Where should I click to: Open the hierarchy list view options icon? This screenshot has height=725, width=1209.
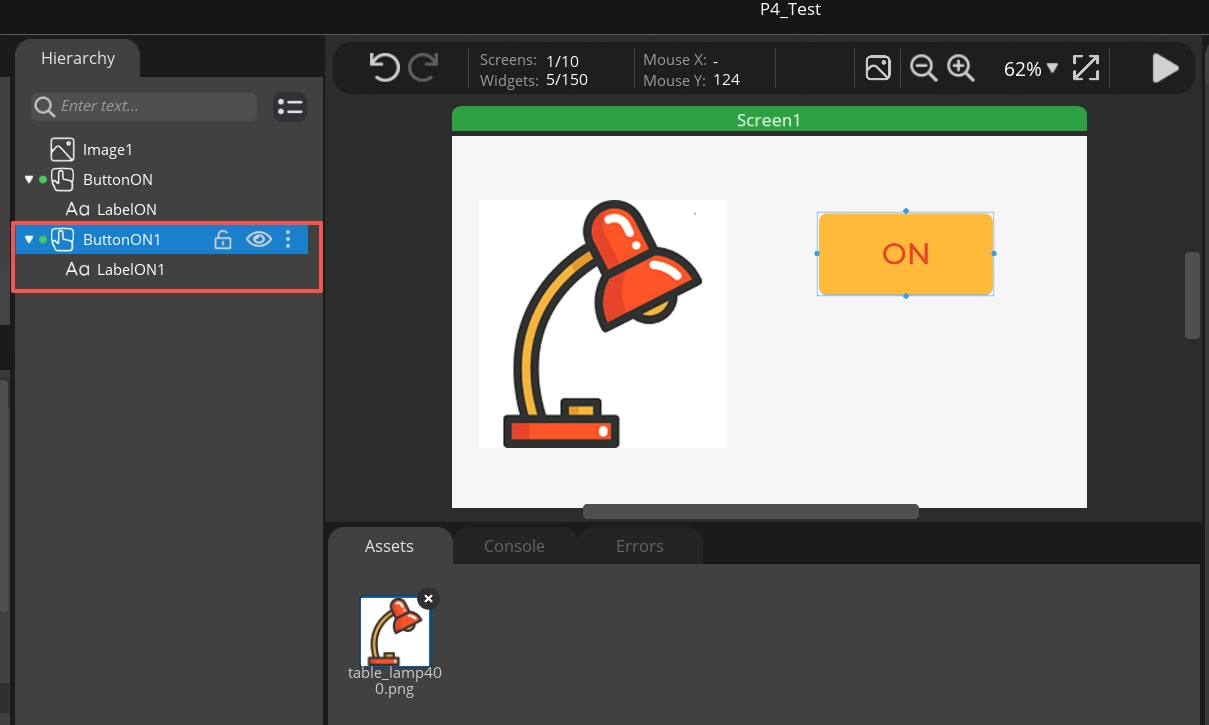click(x=290, y=107)
